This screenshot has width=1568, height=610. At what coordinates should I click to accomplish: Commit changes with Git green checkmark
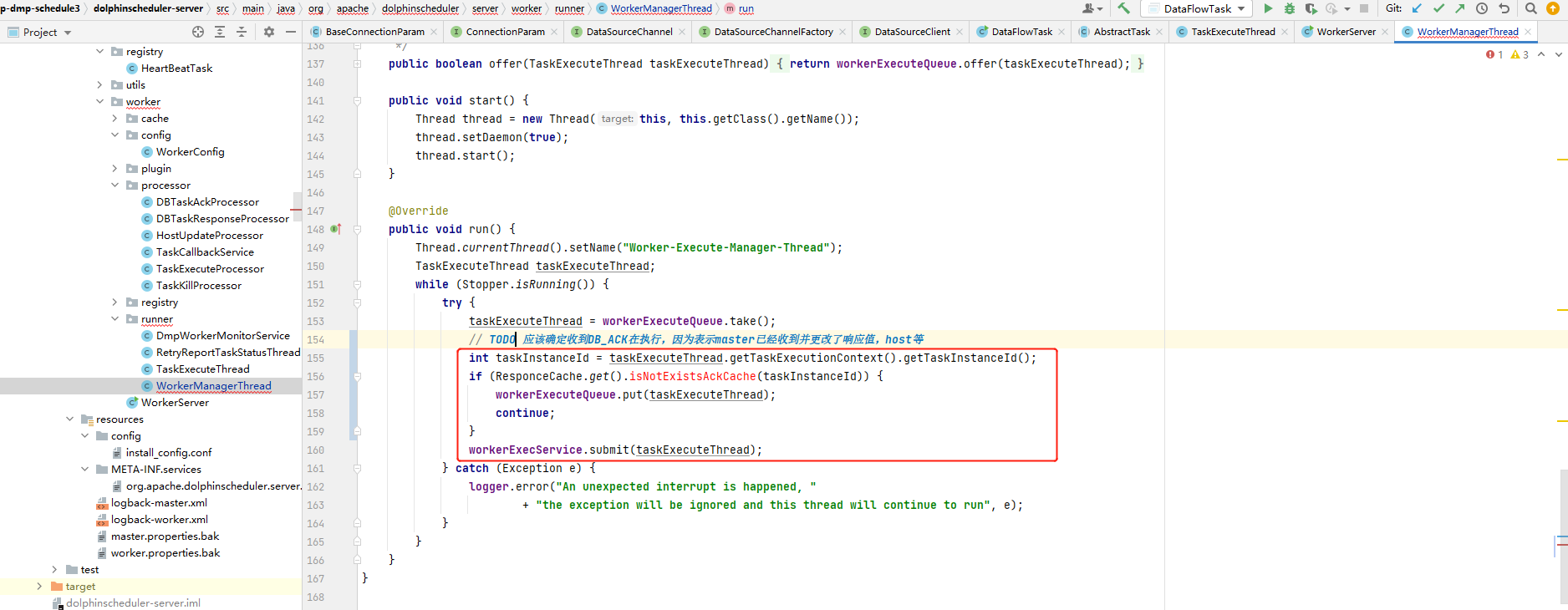point(1438,8)
